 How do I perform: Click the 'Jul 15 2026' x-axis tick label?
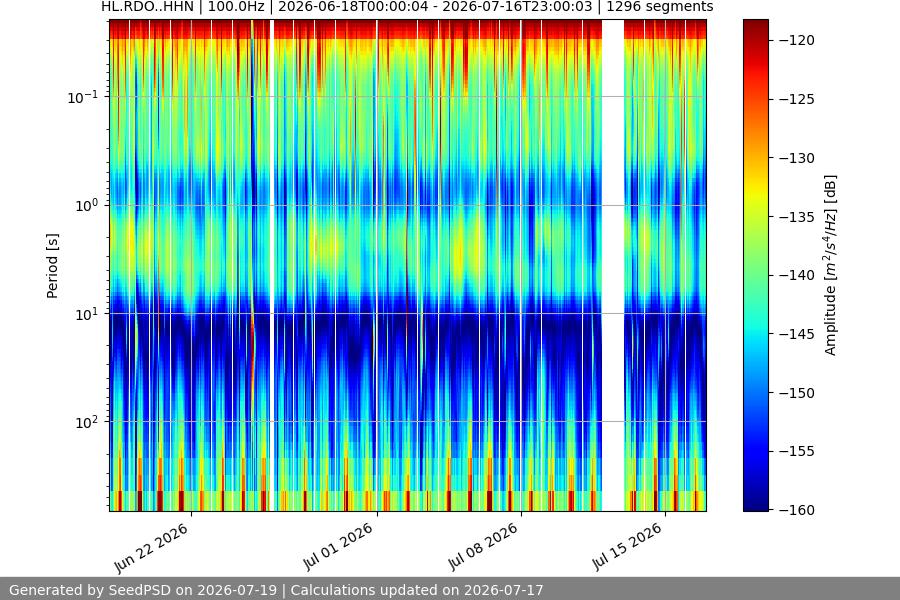point(627,547)
